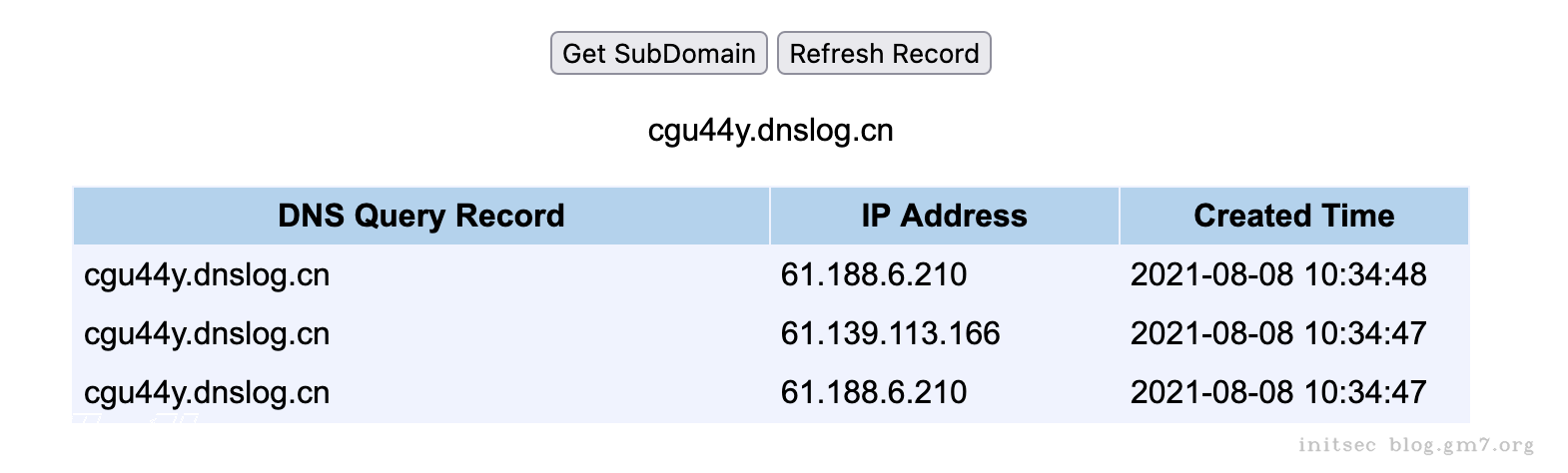1568x473 pixels.
Task: Select the first row's DNS query record
Action: click(207, 274)
